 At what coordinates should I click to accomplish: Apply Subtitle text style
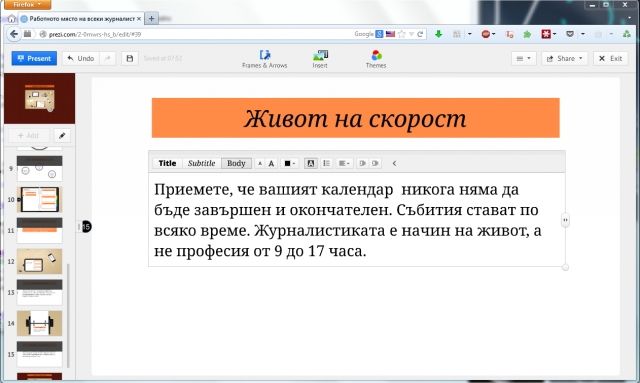pos(201,163)
